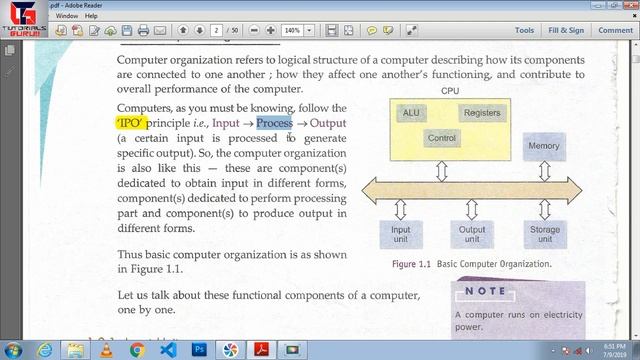Click the Create PDF online icon
Viewport: 640px width, 360px height.
point(78,30)
